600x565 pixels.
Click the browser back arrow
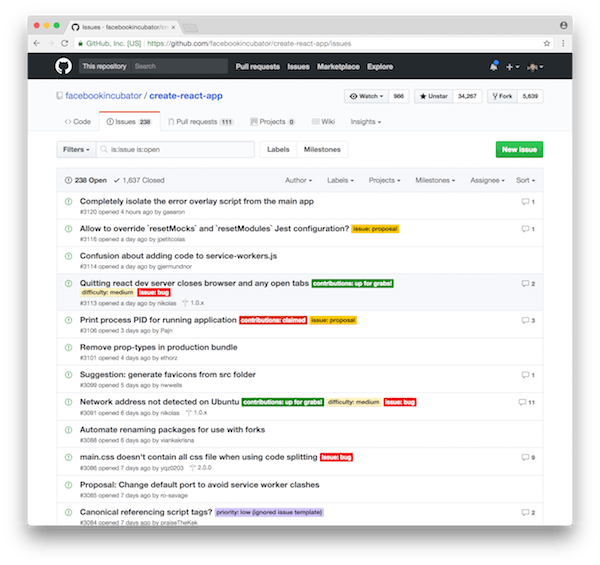(37, 44)
